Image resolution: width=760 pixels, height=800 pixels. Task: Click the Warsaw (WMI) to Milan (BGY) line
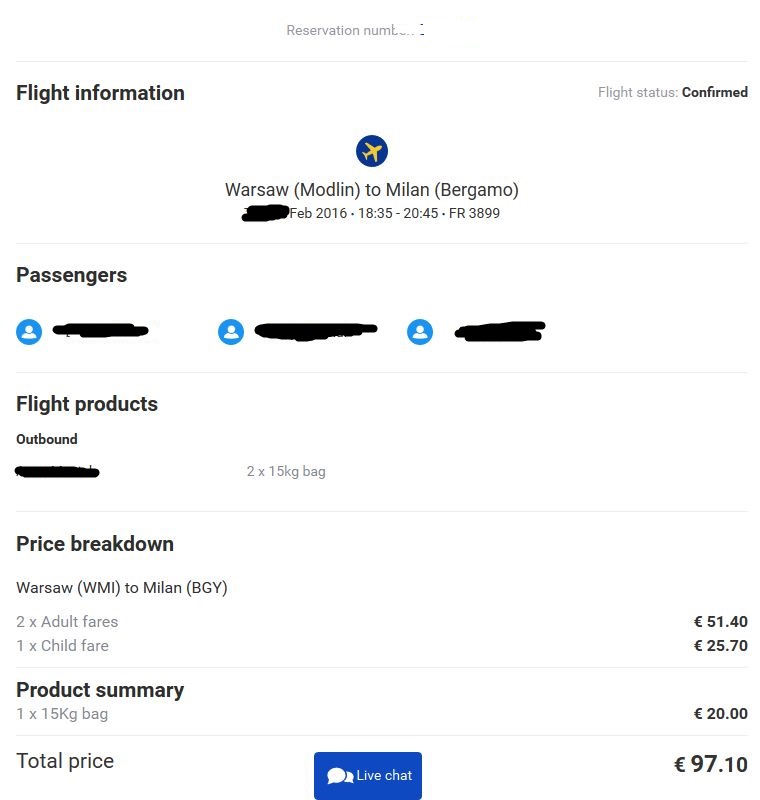click(122, 588)
